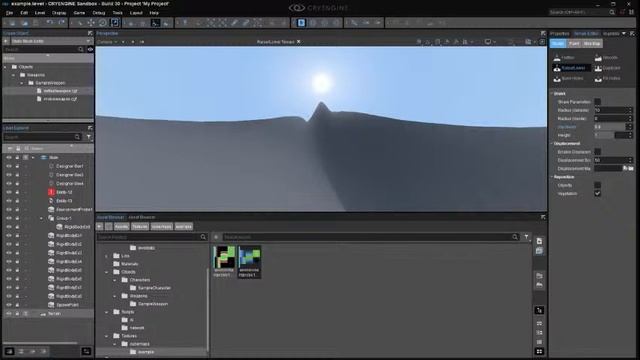Toggle visibility of the Terrain row
The height and width of the screenshot is (360, 640).
[x=9, y=314]
